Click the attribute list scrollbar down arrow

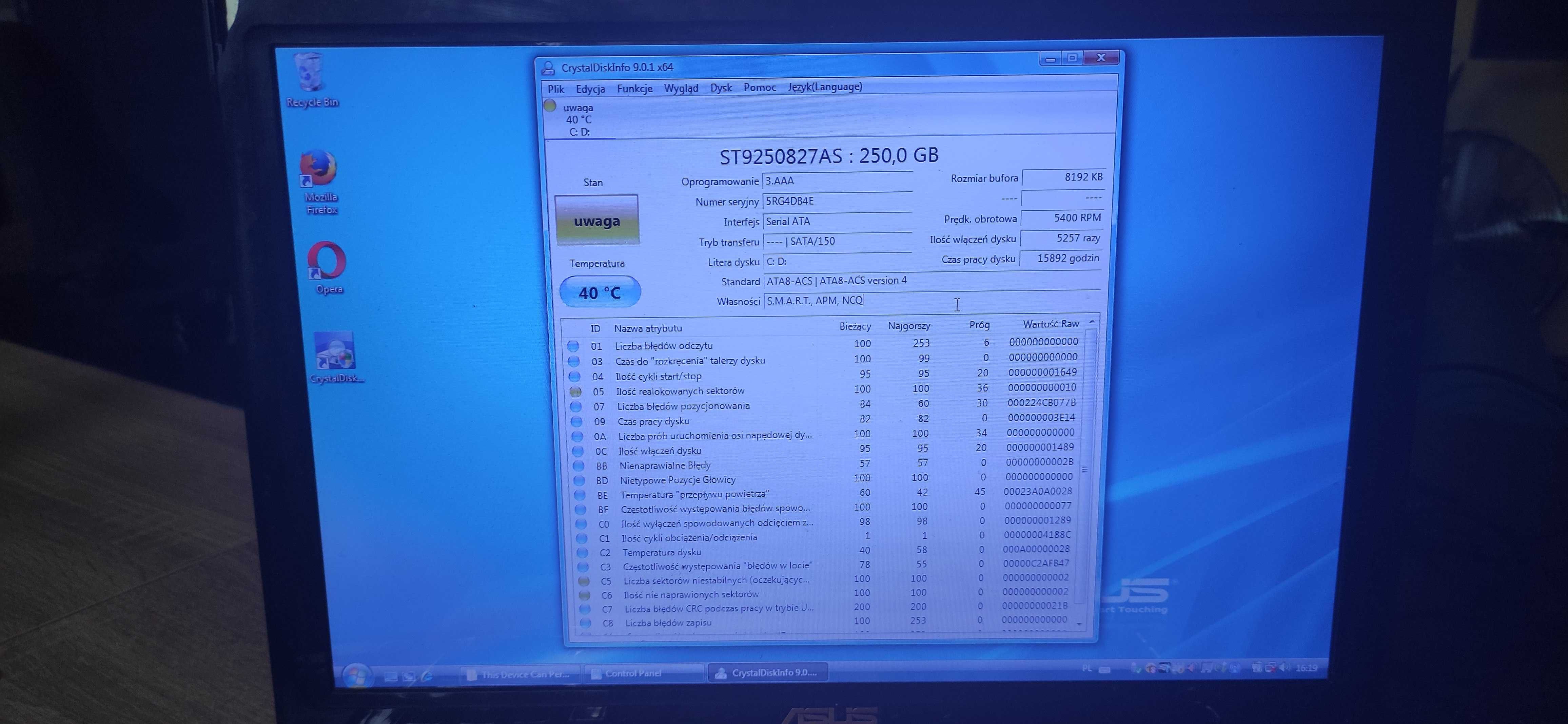(1079, 625)
